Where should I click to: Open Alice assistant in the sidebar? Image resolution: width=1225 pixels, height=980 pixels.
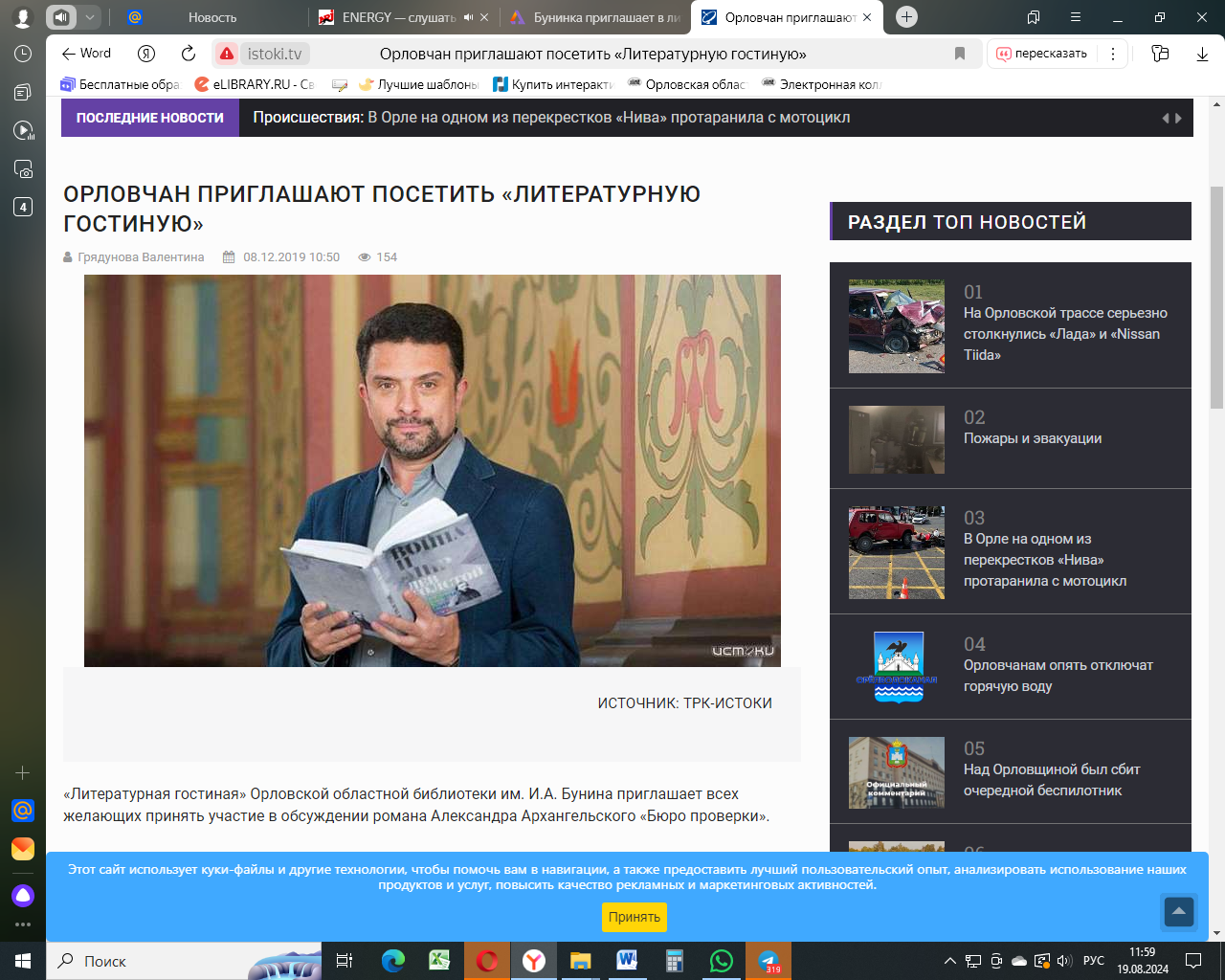pos(23,896)
